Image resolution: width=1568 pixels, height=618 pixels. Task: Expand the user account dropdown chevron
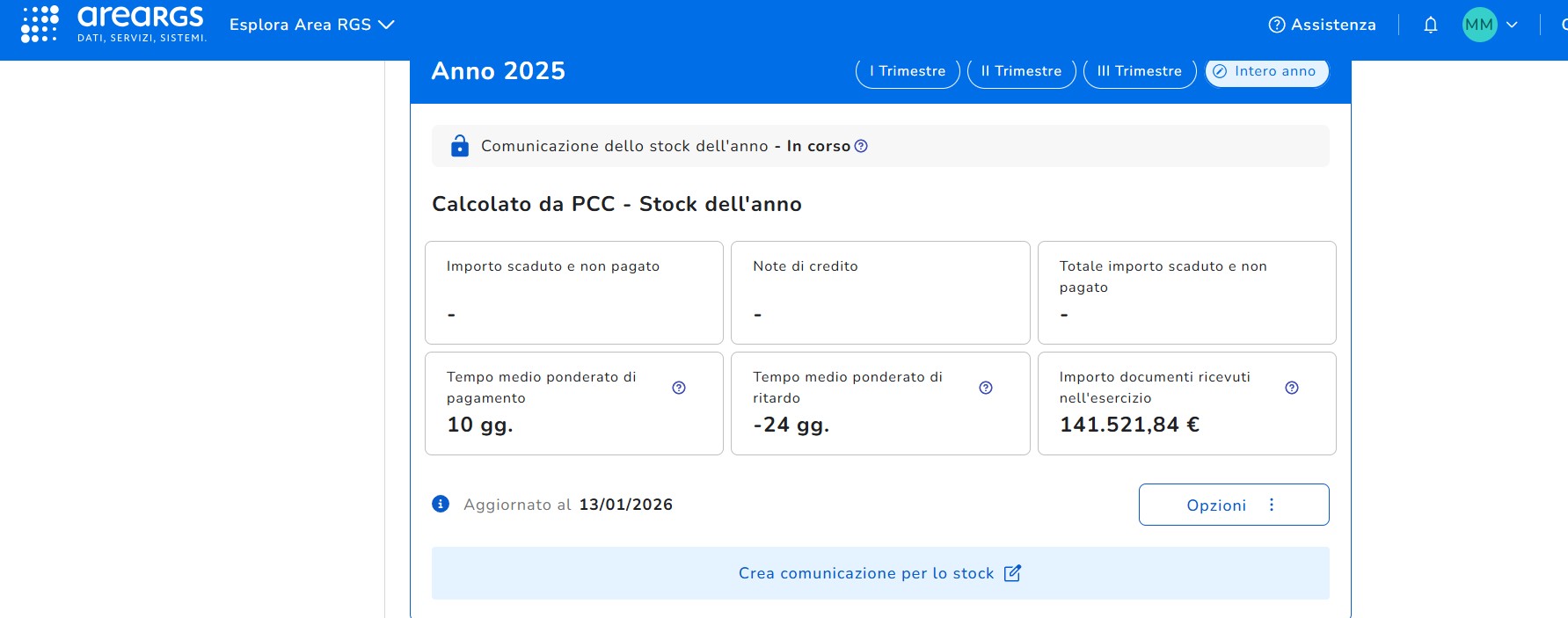(1512, 25)
